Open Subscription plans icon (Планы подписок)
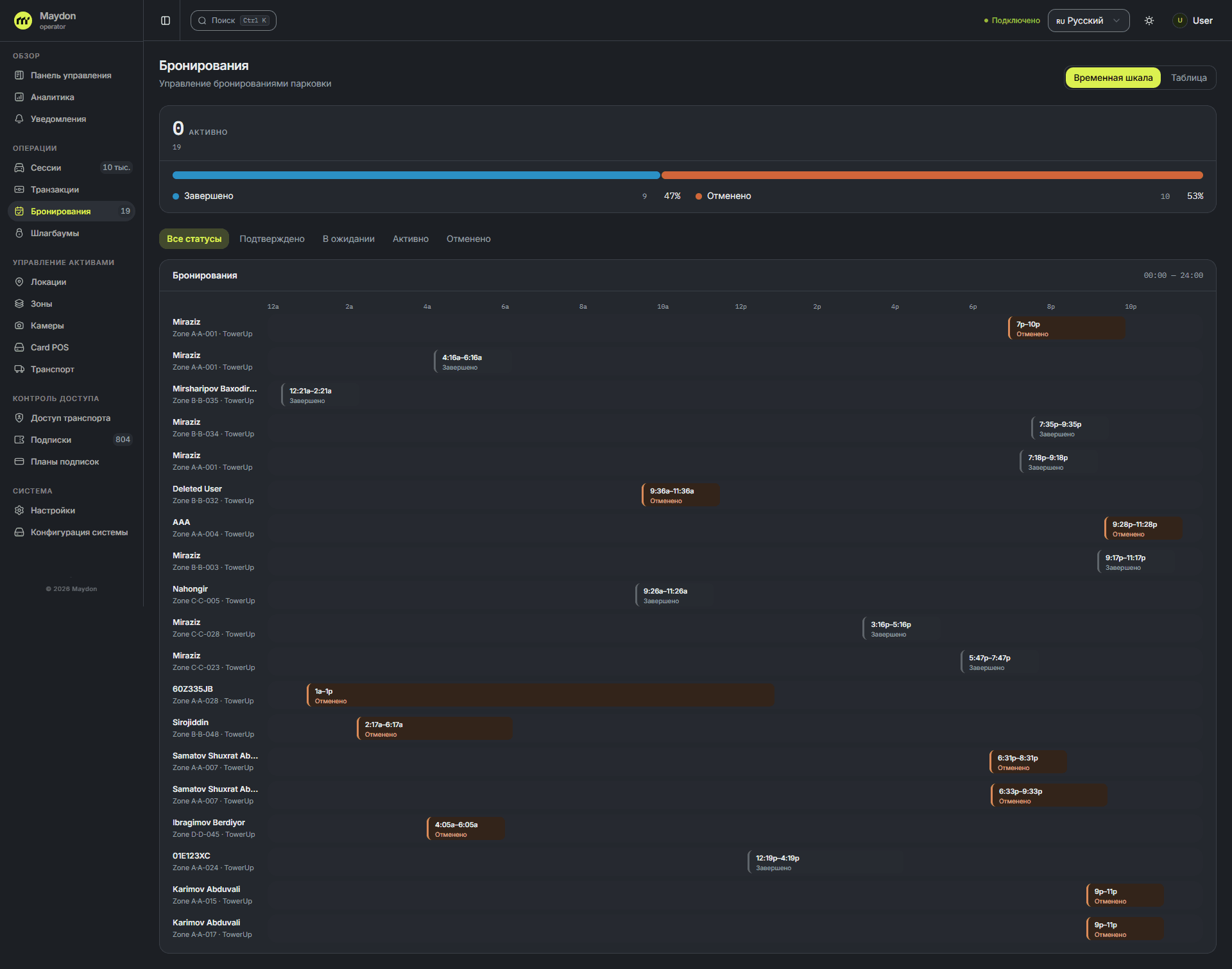 [19, 461]
